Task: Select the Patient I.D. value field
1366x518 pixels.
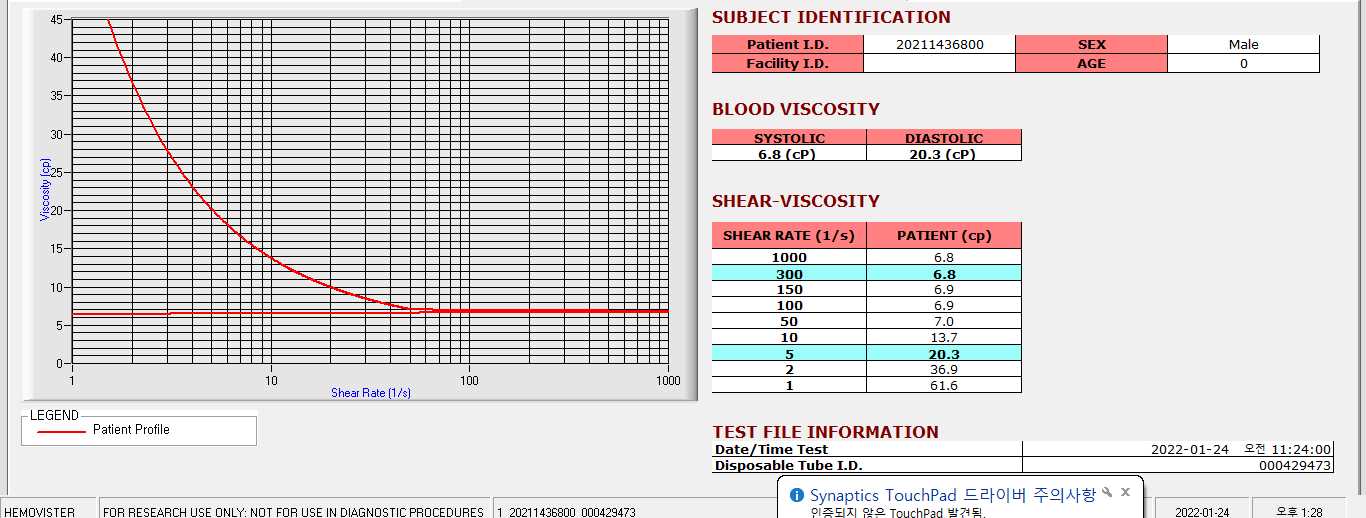Action: click(939, 45)
